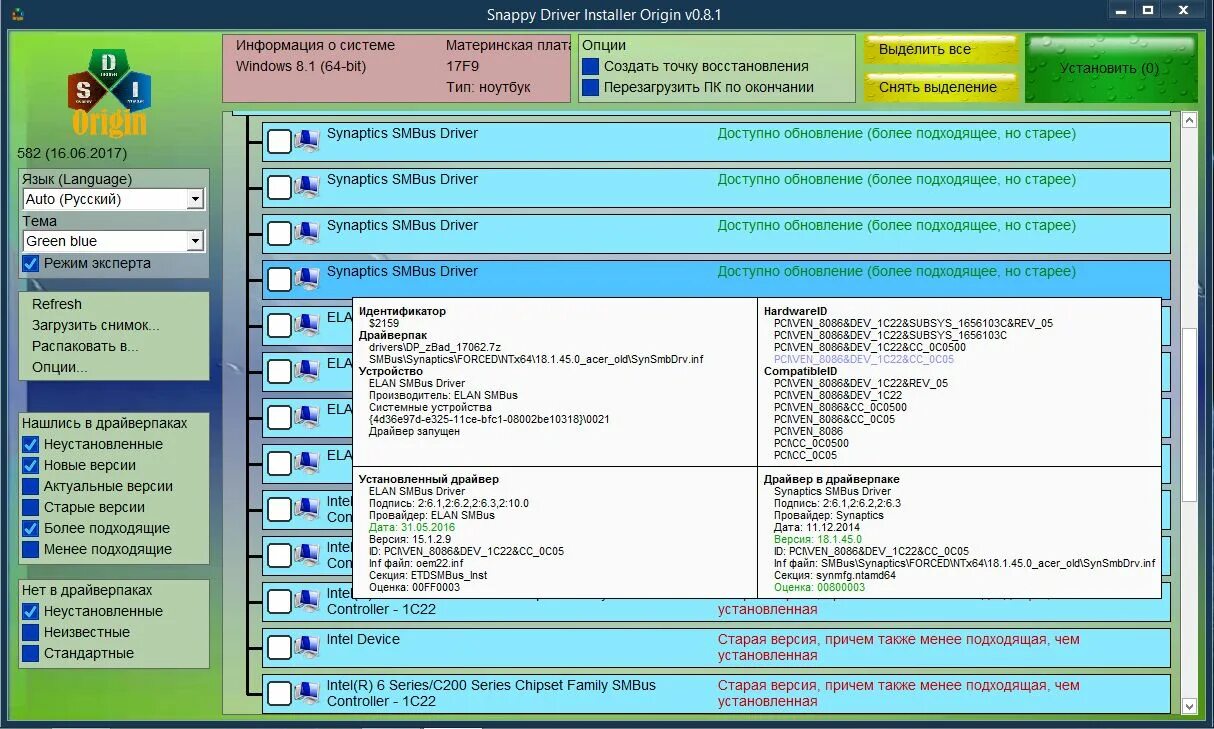
Task: Select the Intel Device row name
Action: click(x=363, y=639)
